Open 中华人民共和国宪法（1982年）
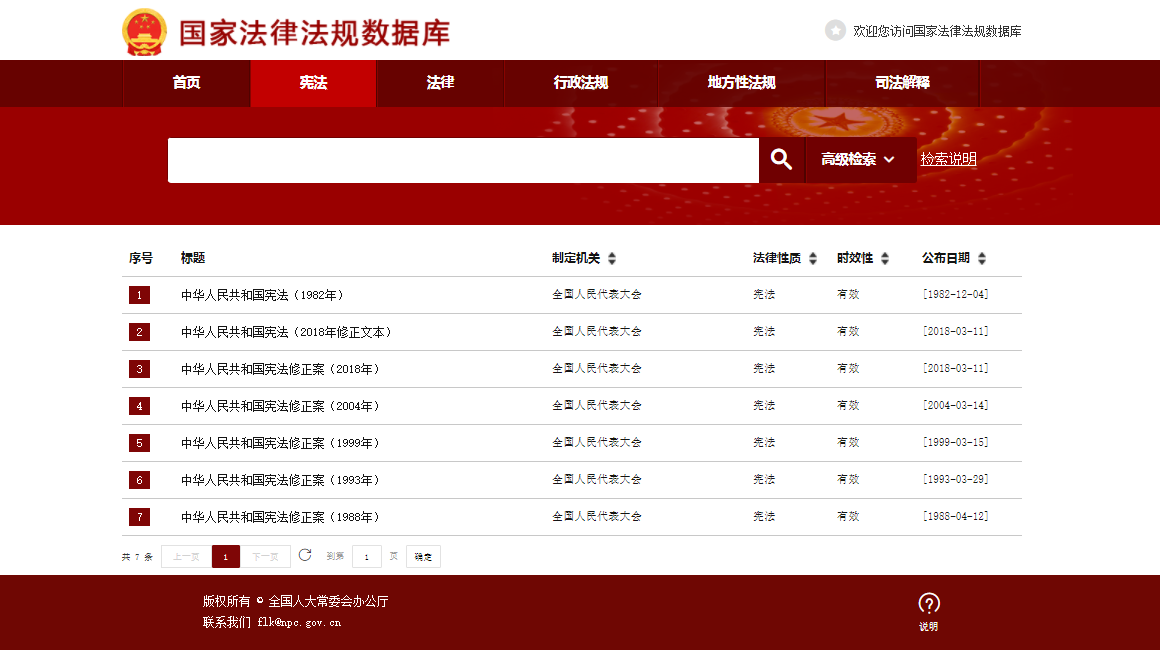 point(263,295)
